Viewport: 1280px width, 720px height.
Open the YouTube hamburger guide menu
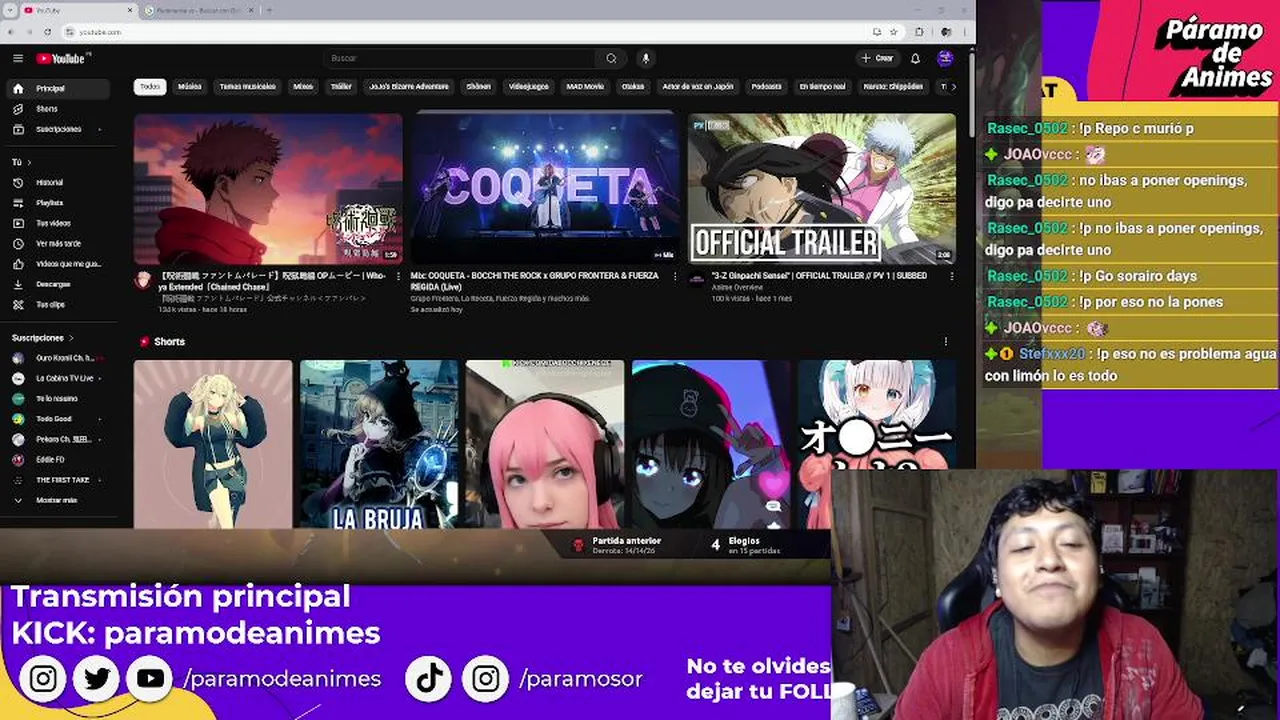pos(18,58)
